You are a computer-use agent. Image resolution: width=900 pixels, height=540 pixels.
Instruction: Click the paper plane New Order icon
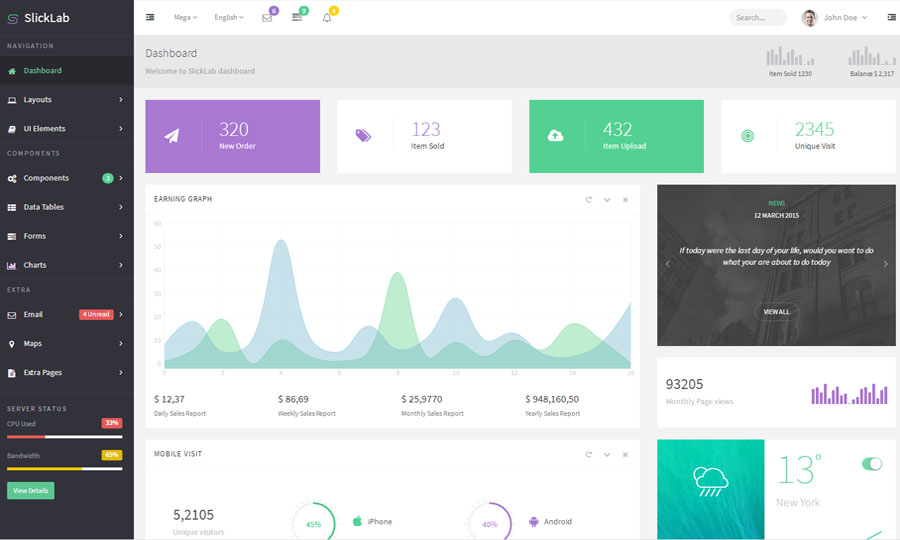(x=173, y=136)
